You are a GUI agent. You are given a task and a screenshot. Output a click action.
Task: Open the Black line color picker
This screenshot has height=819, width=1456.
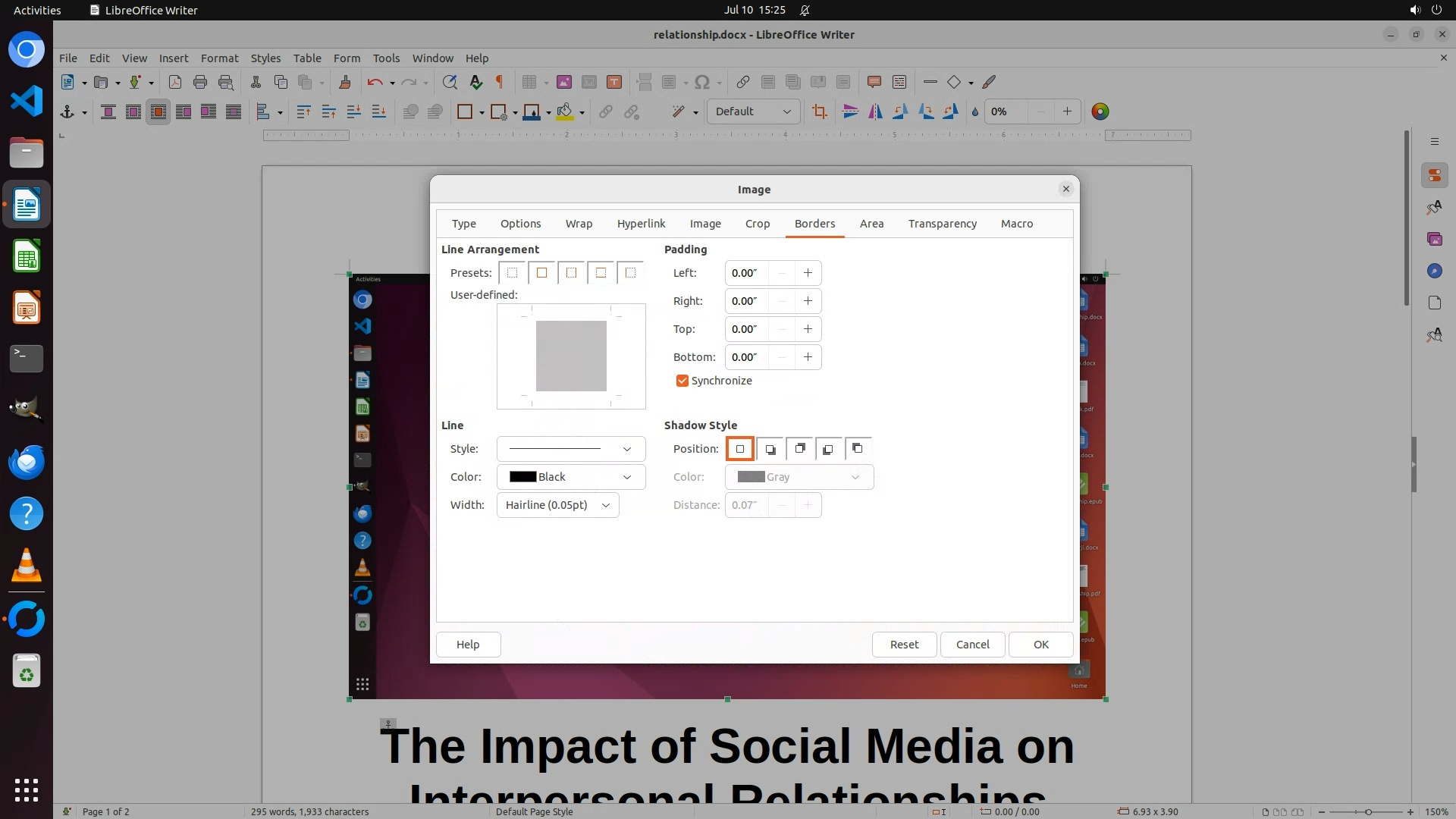(570, 477)
